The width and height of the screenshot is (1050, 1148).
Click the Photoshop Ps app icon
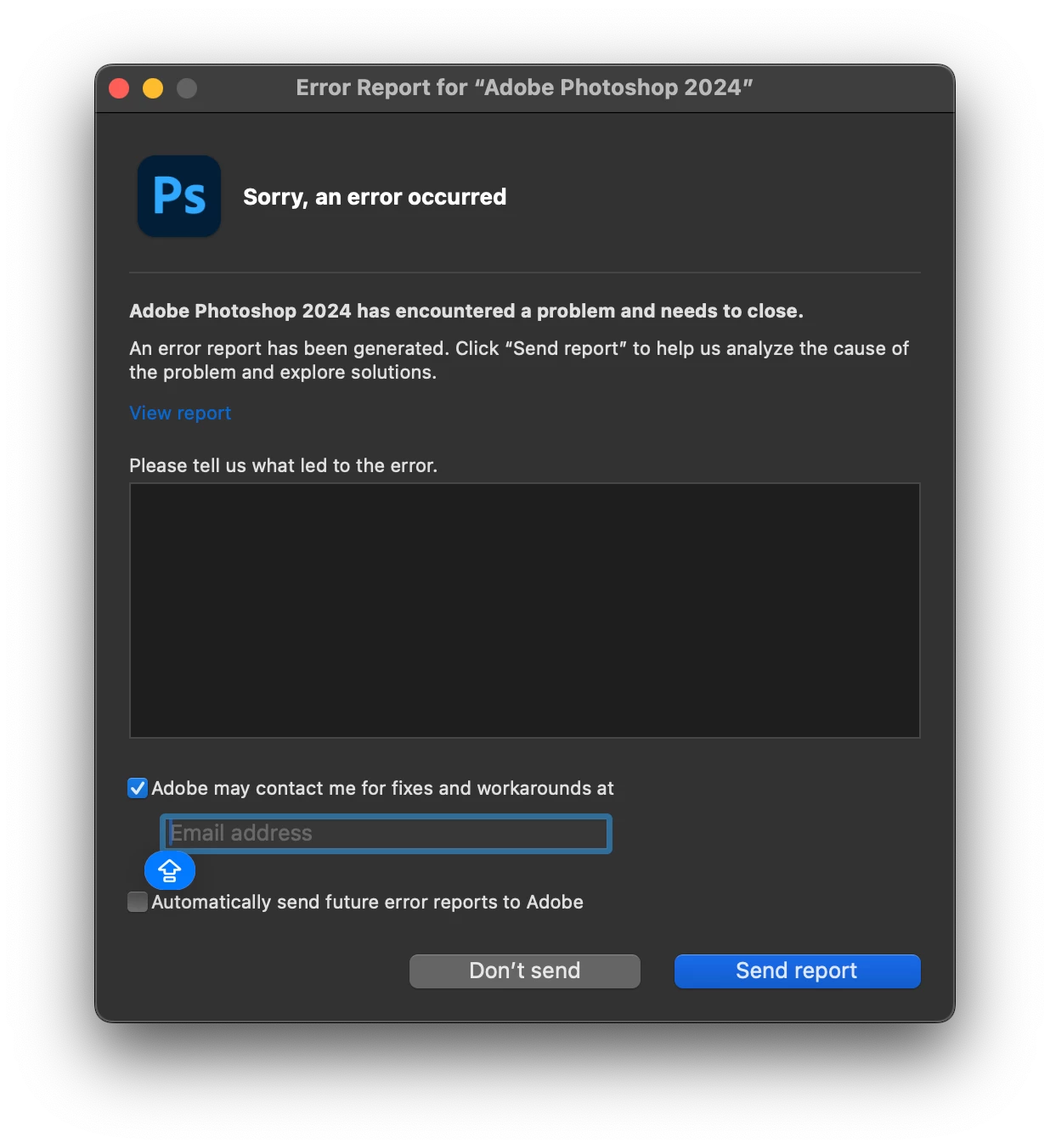click(179, 196)
